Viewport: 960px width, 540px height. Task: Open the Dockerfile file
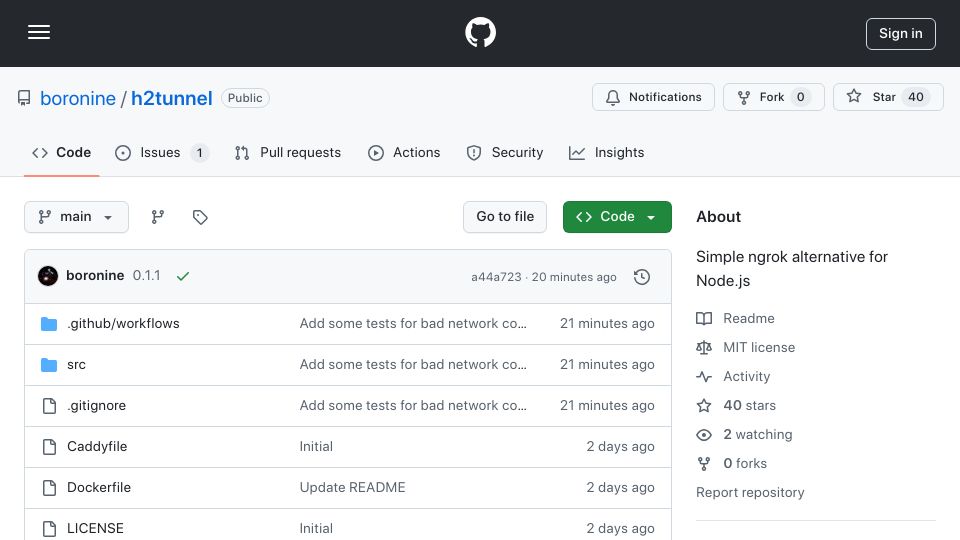click(99, 487)
